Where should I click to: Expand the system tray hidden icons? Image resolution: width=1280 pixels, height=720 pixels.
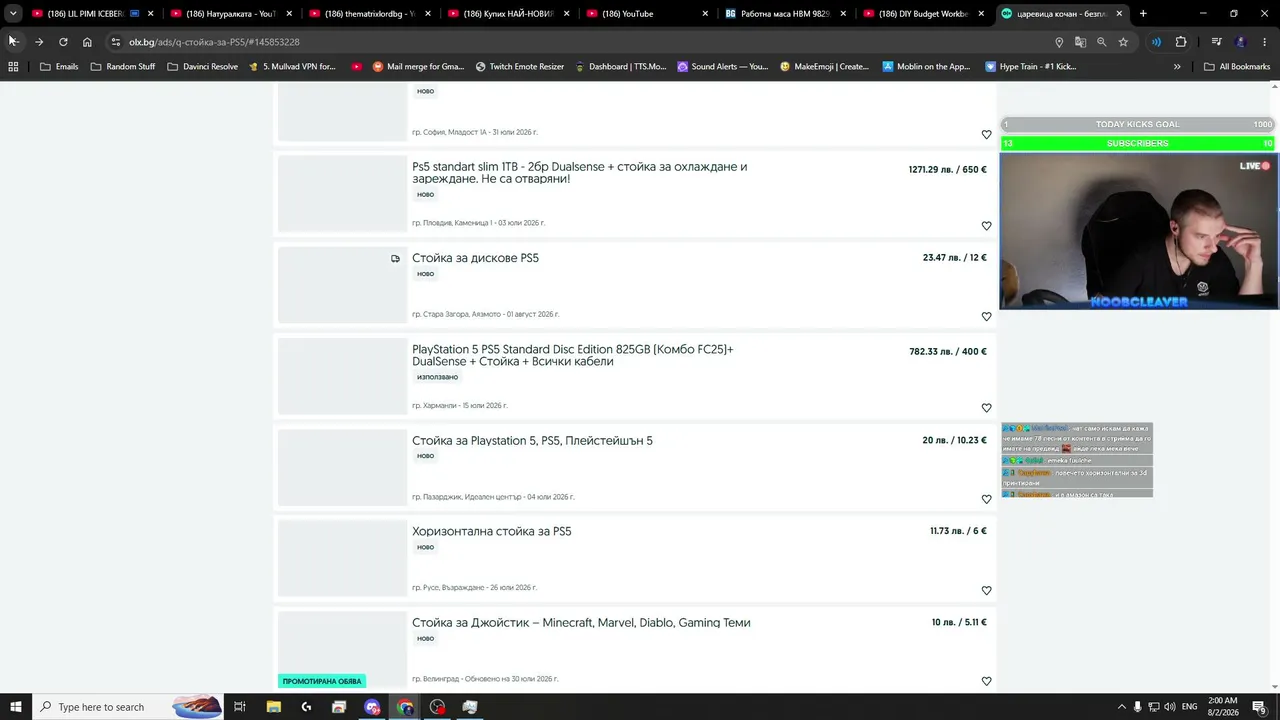(x=1121, y=707)
